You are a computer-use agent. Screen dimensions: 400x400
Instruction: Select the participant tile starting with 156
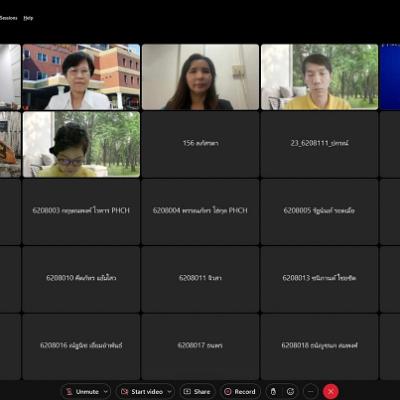click(200, 144)
